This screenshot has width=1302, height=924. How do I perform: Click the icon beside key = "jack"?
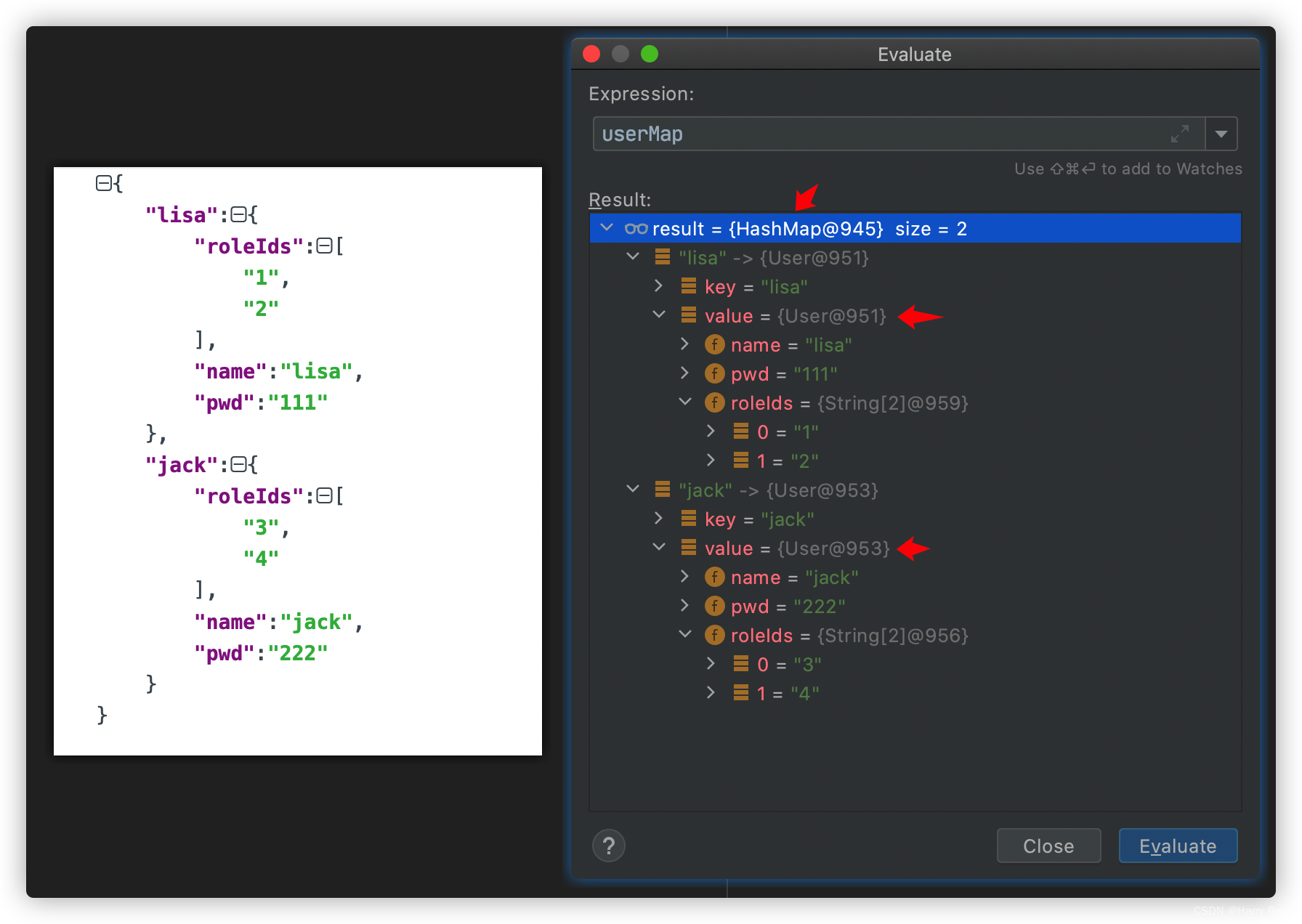coord(689,518)
